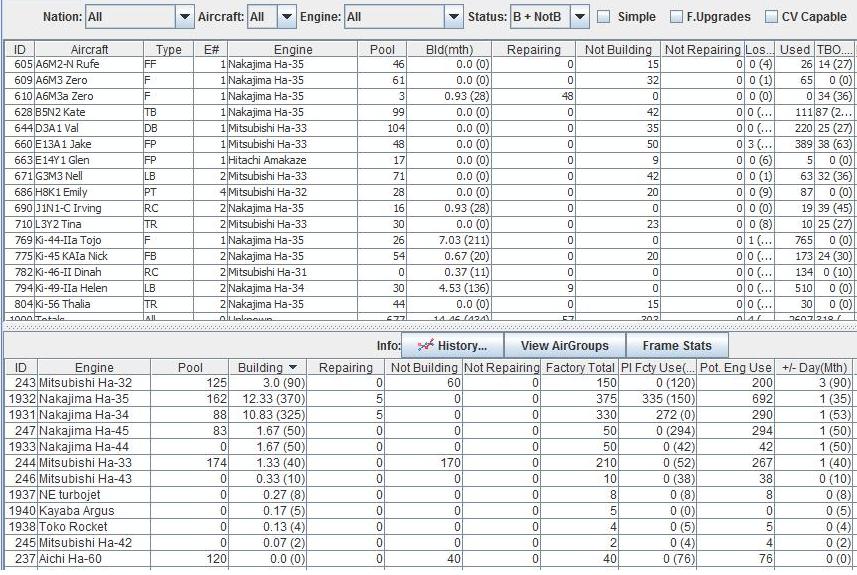Select the Ki-56 Thalia row
The width and height of the screenshot is (857, 575).
429,304
